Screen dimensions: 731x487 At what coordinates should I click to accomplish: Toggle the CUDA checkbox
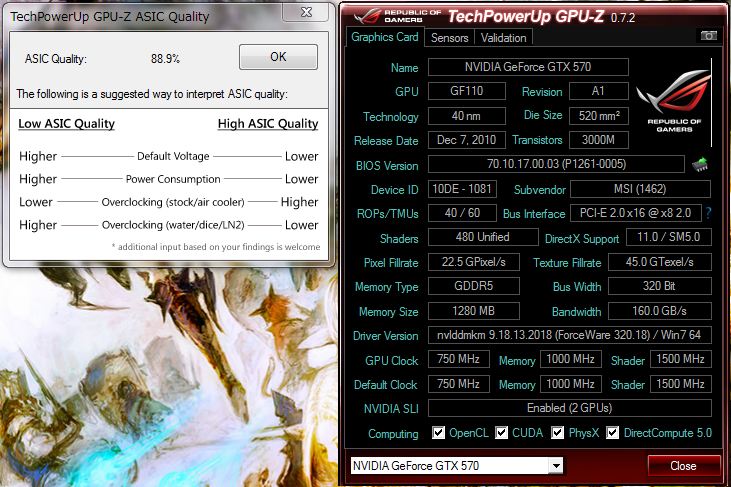pyautogui.click(x=501, y=433)
